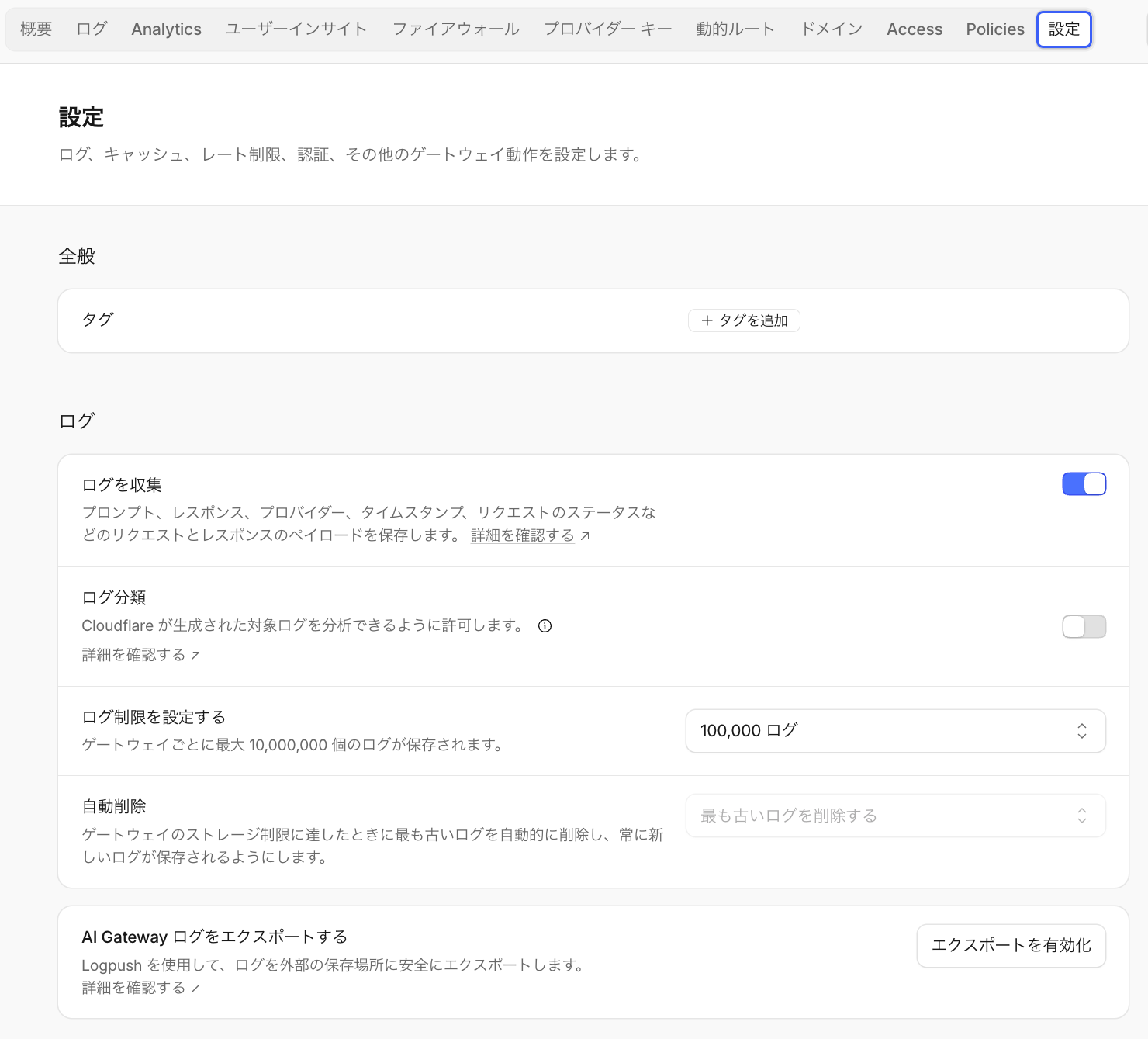1148x1039 pixels.
Task: Open the 概要 tab
Action: 36,29
